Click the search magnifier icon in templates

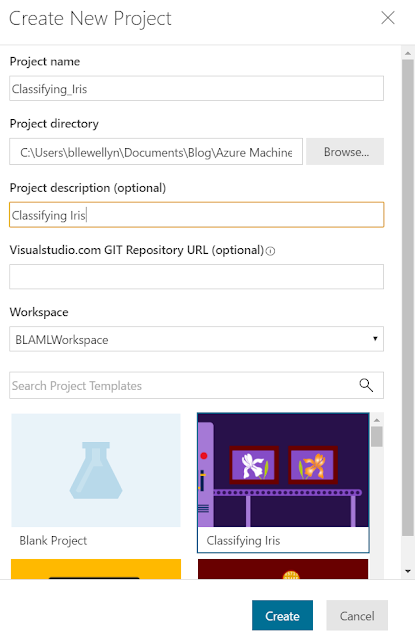[366, 385]
